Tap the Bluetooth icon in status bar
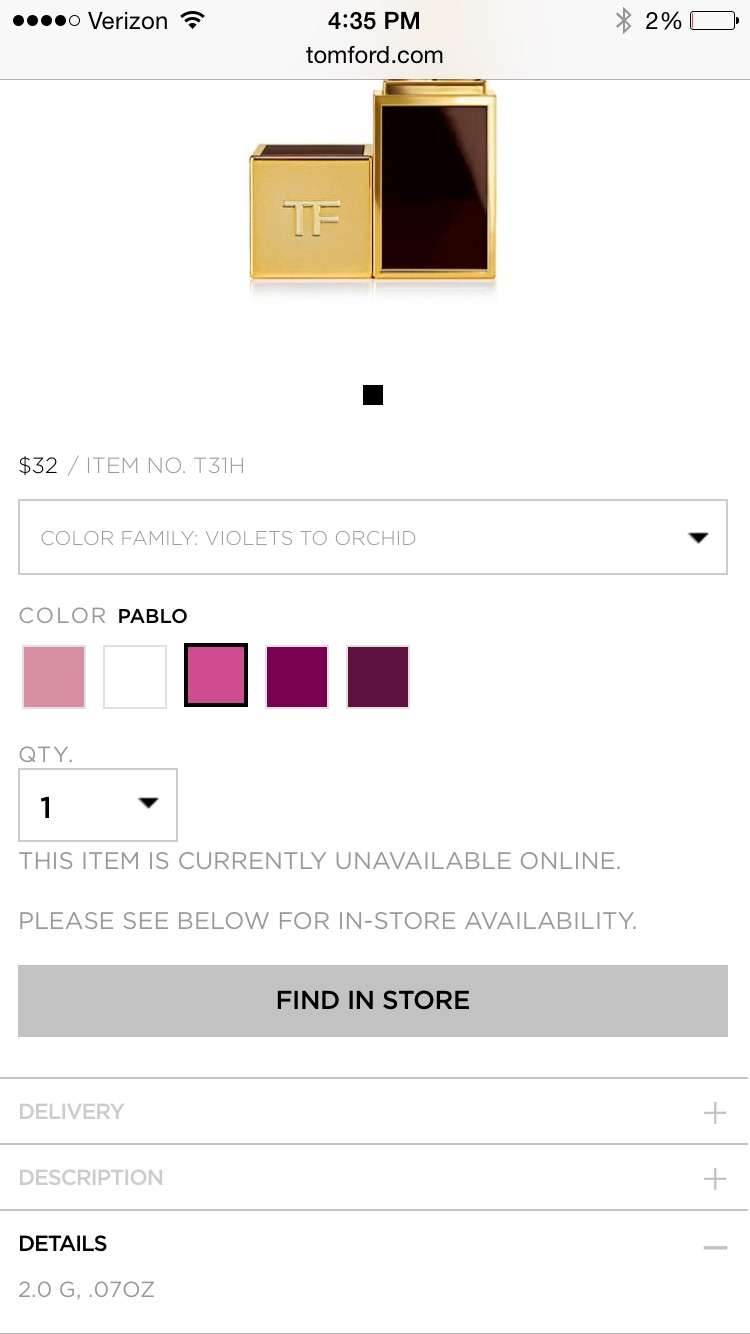The width and height of the screenshot is (750, 1334). (x=624, y=20)
